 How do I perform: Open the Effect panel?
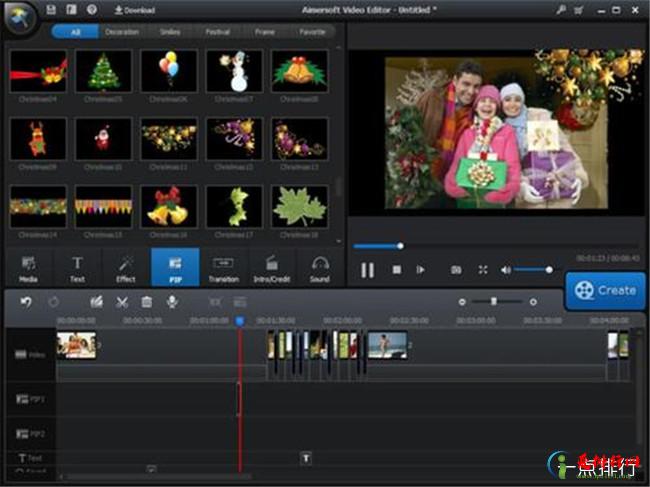(x=126, y=268)
